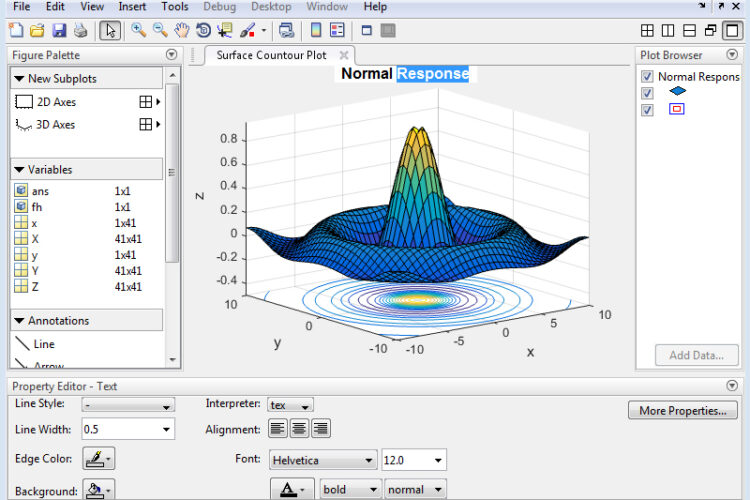
Task: Set text alignment to left
Action: [277, 428]
